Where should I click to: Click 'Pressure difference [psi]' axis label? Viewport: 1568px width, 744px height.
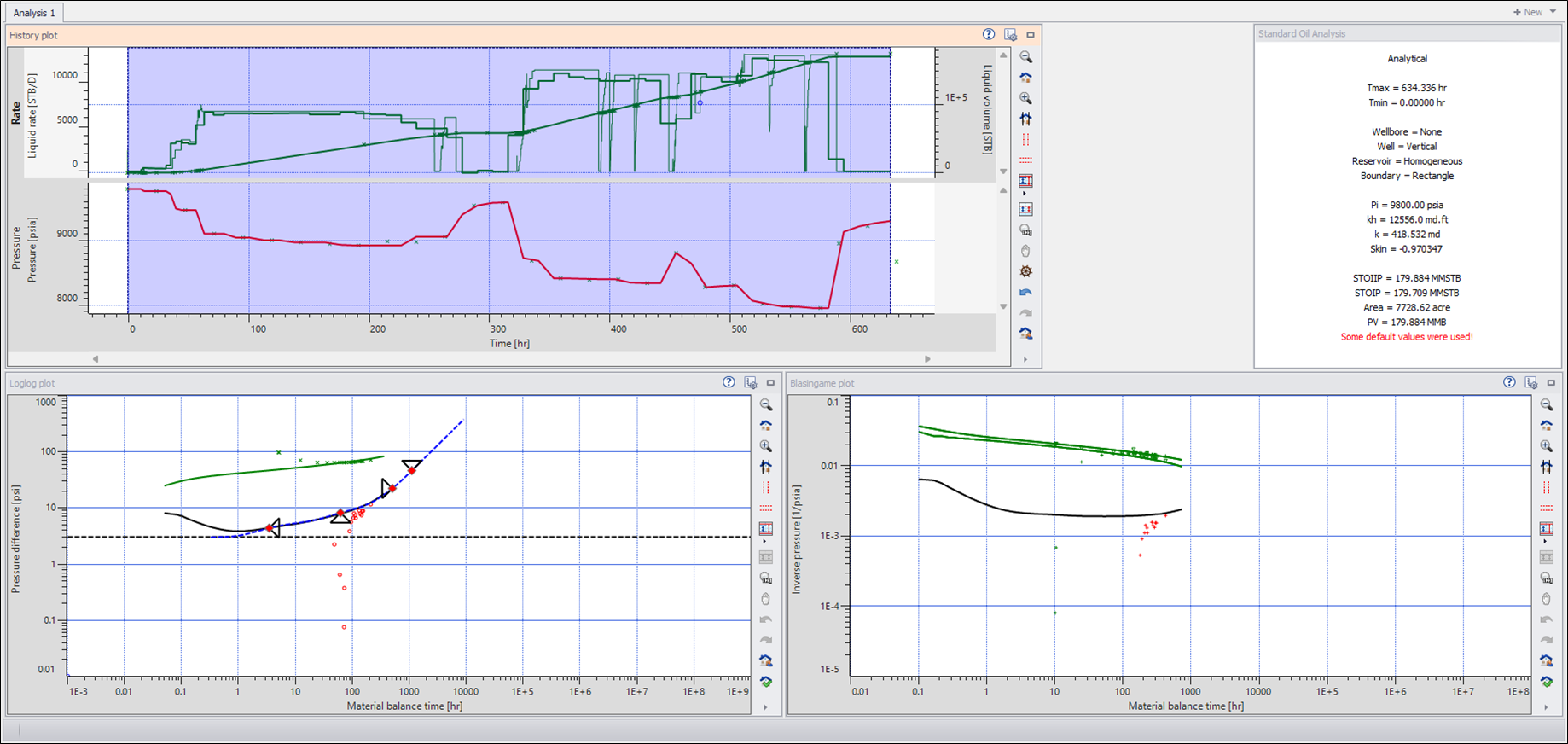point(15,539)
